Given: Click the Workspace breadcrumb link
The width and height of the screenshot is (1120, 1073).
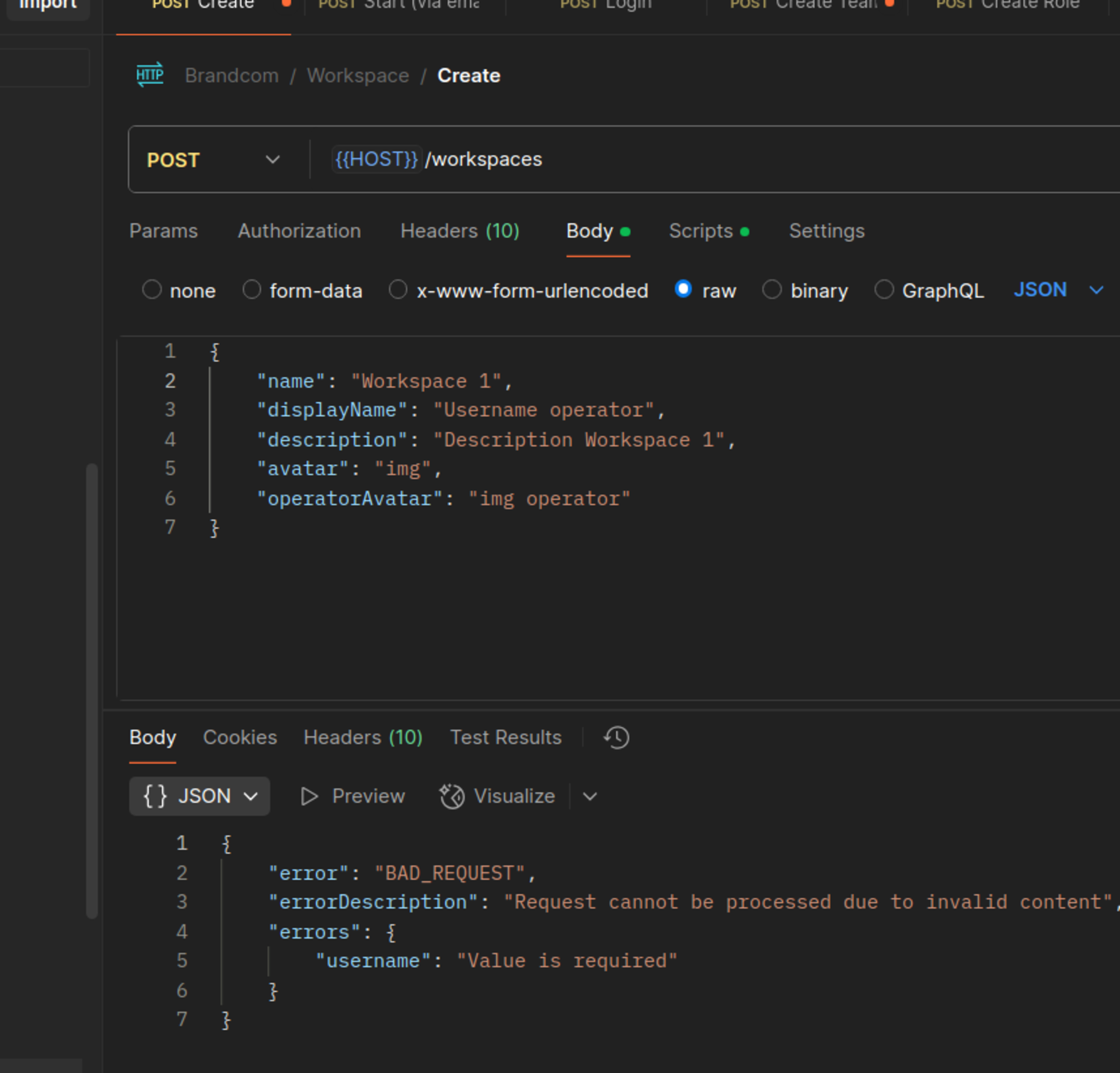Looking at the screenshot, I should (x=358, y=76).
